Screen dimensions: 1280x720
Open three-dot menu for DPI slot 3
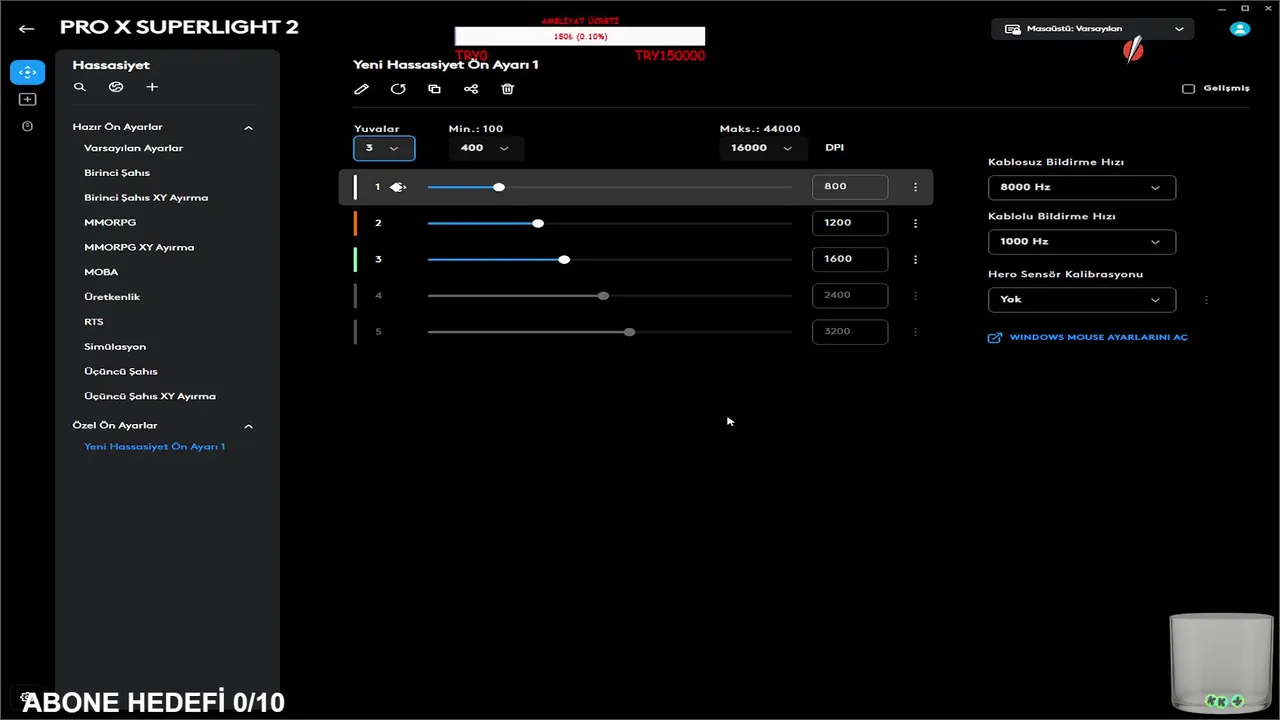point(915,259)
